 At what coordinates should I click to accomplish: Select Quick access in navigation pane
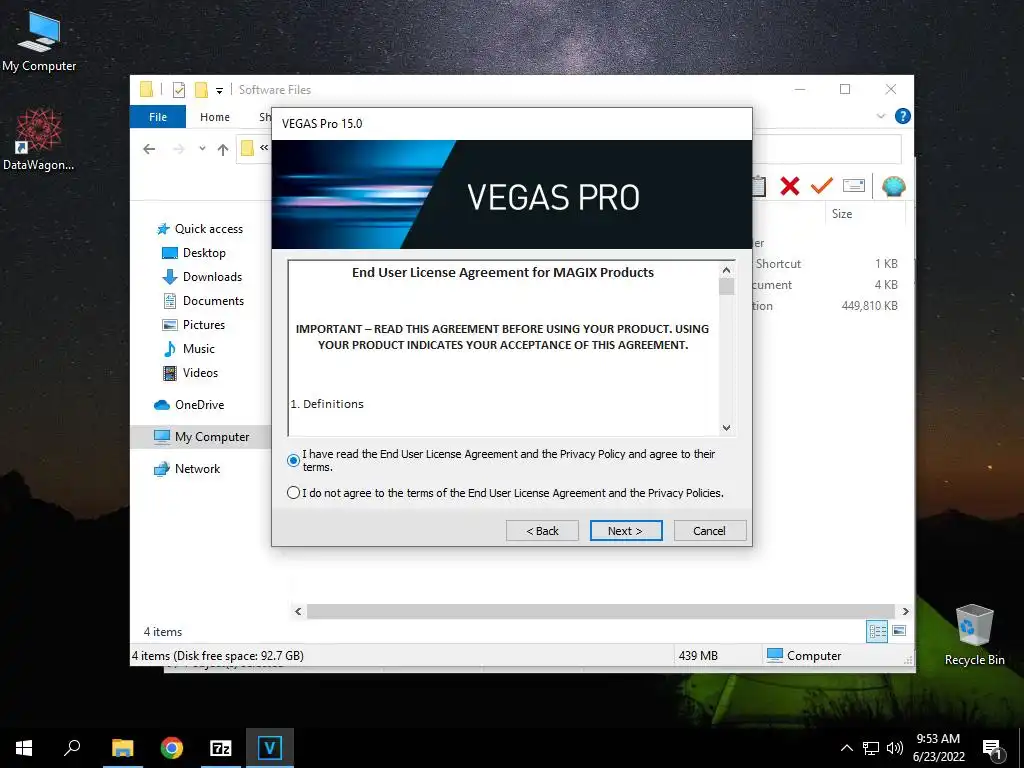(200, 229)
